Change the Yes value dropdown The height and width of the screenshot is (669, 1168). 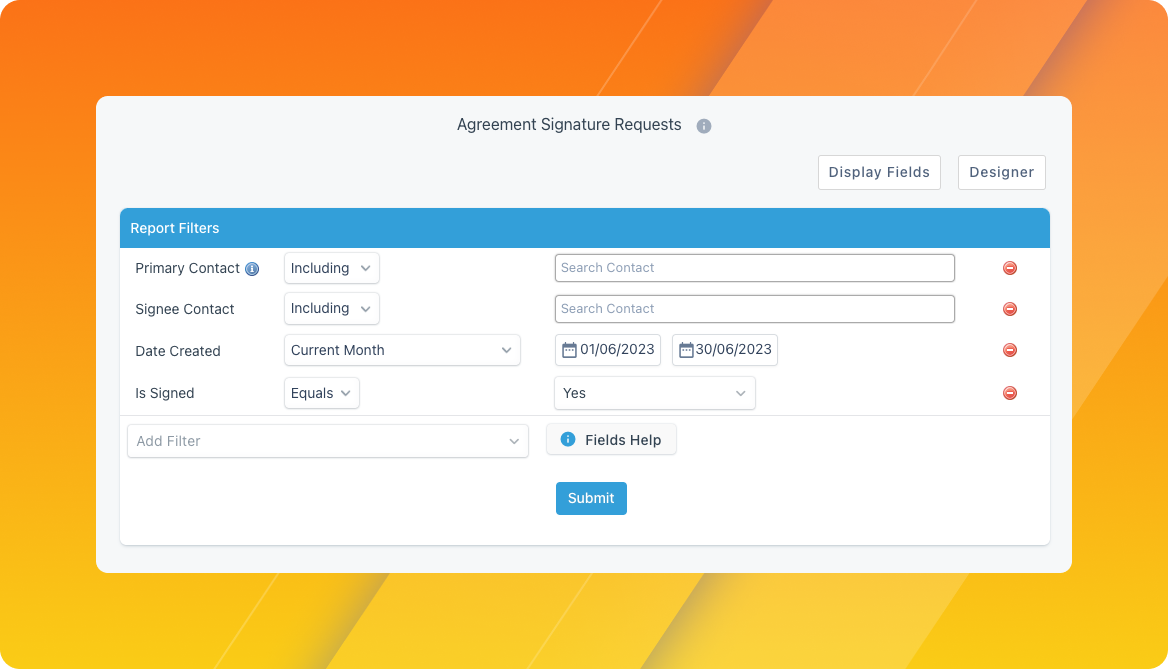pyautogui.click(x=654, y=393)
